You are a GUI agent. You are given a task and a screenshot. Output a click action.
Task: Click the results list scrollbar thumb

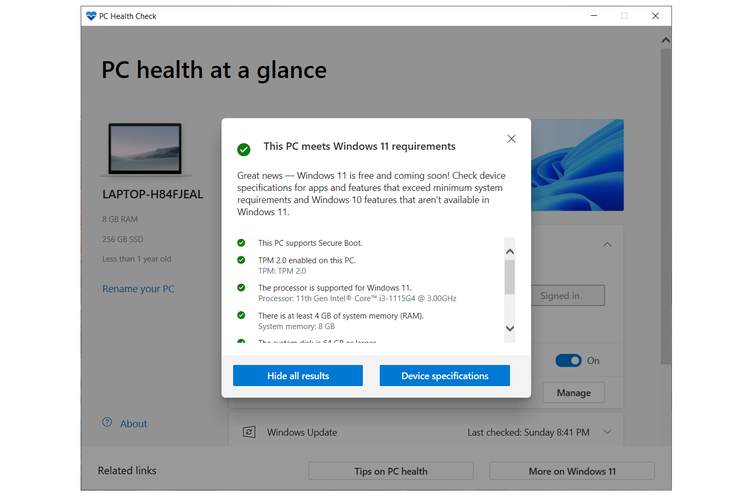510,277
